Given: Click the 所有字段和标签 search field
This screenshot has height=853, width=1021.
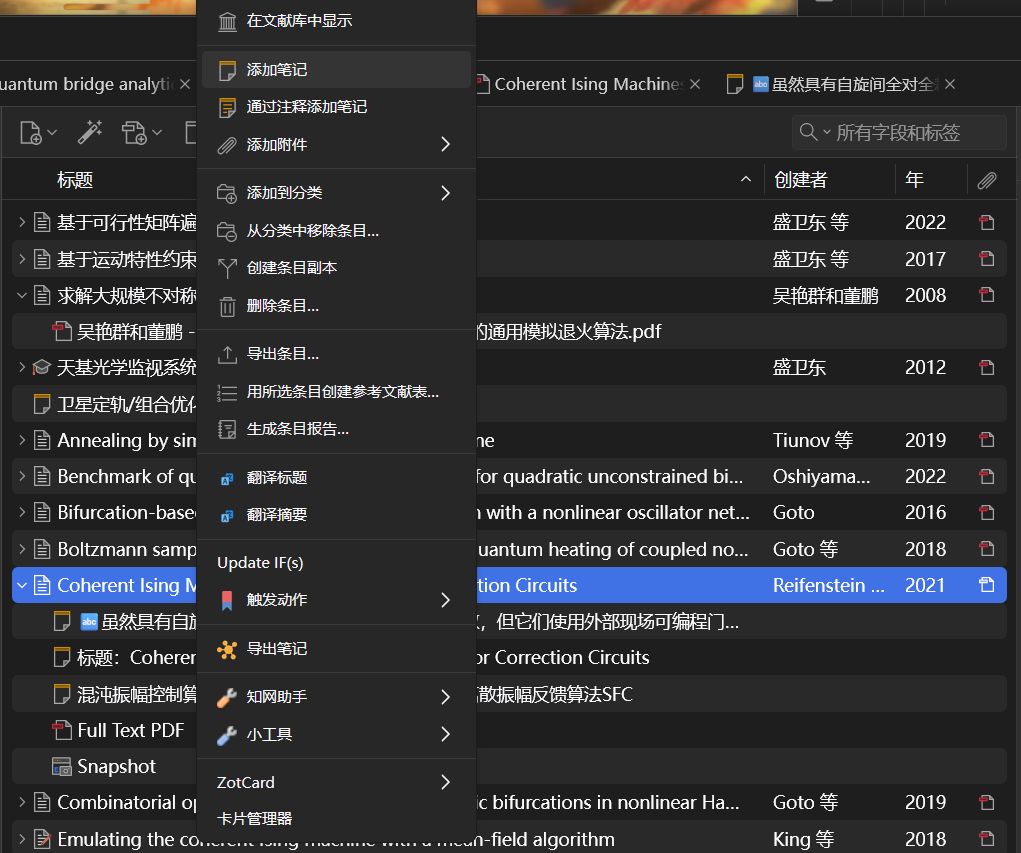Looking at the screenshot, I should tap(915, 132).
